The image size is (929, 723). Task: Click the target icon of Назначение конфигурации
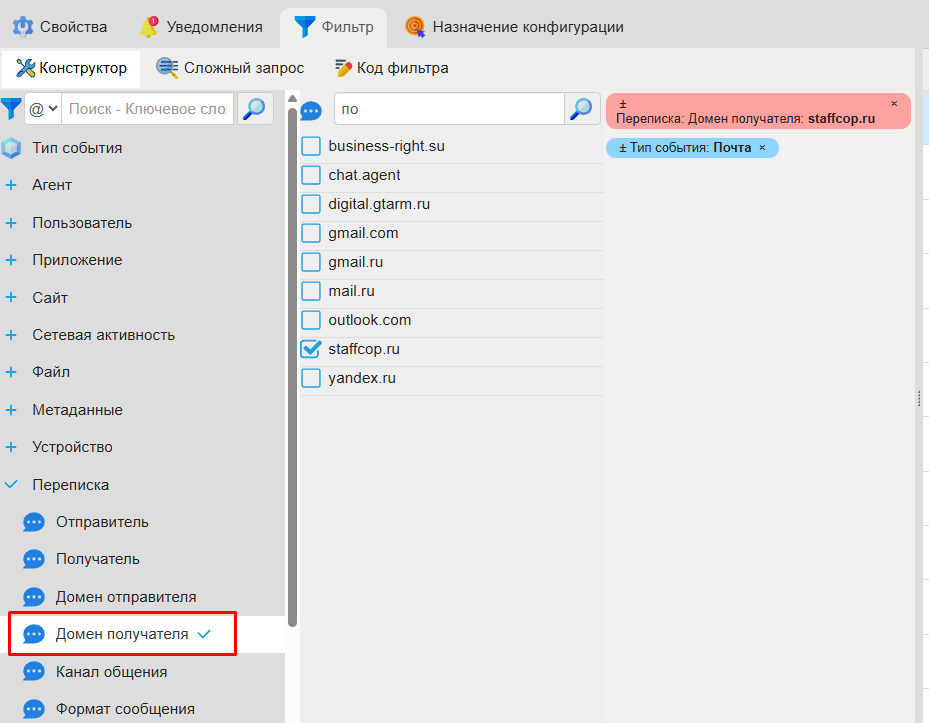[415, 27]
